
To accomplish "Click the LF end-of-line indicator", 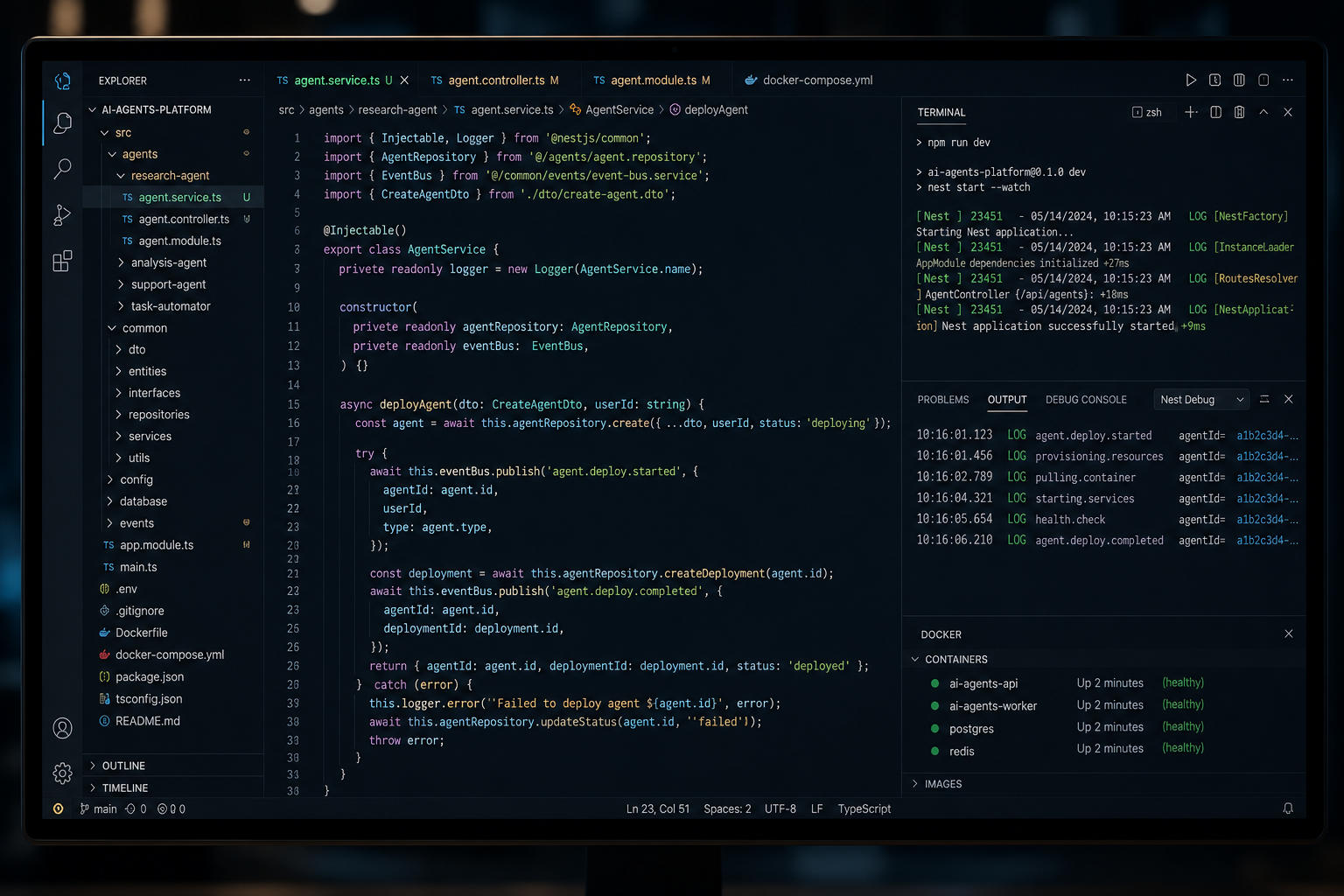I will click(x=816, y=808).
